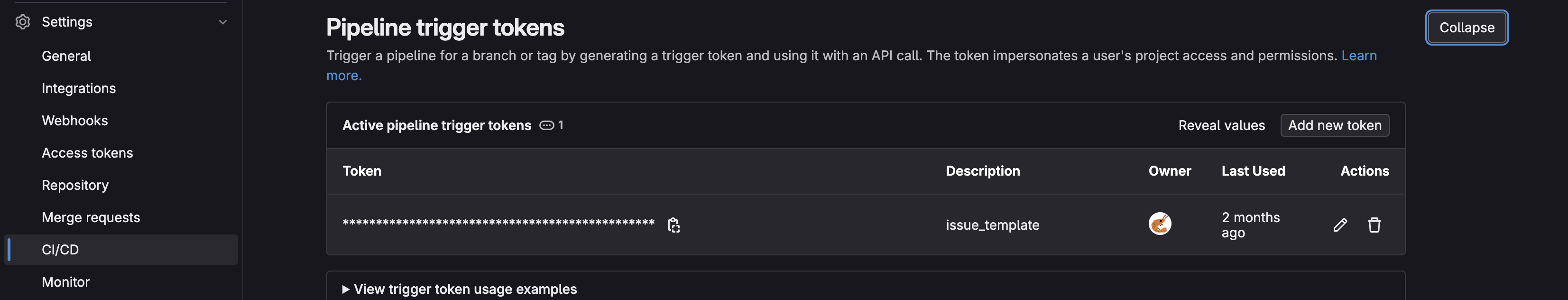Click the Settings gear icon in sidebar
Viewport: 1568px width, 300px height.
tap(22, 22)
